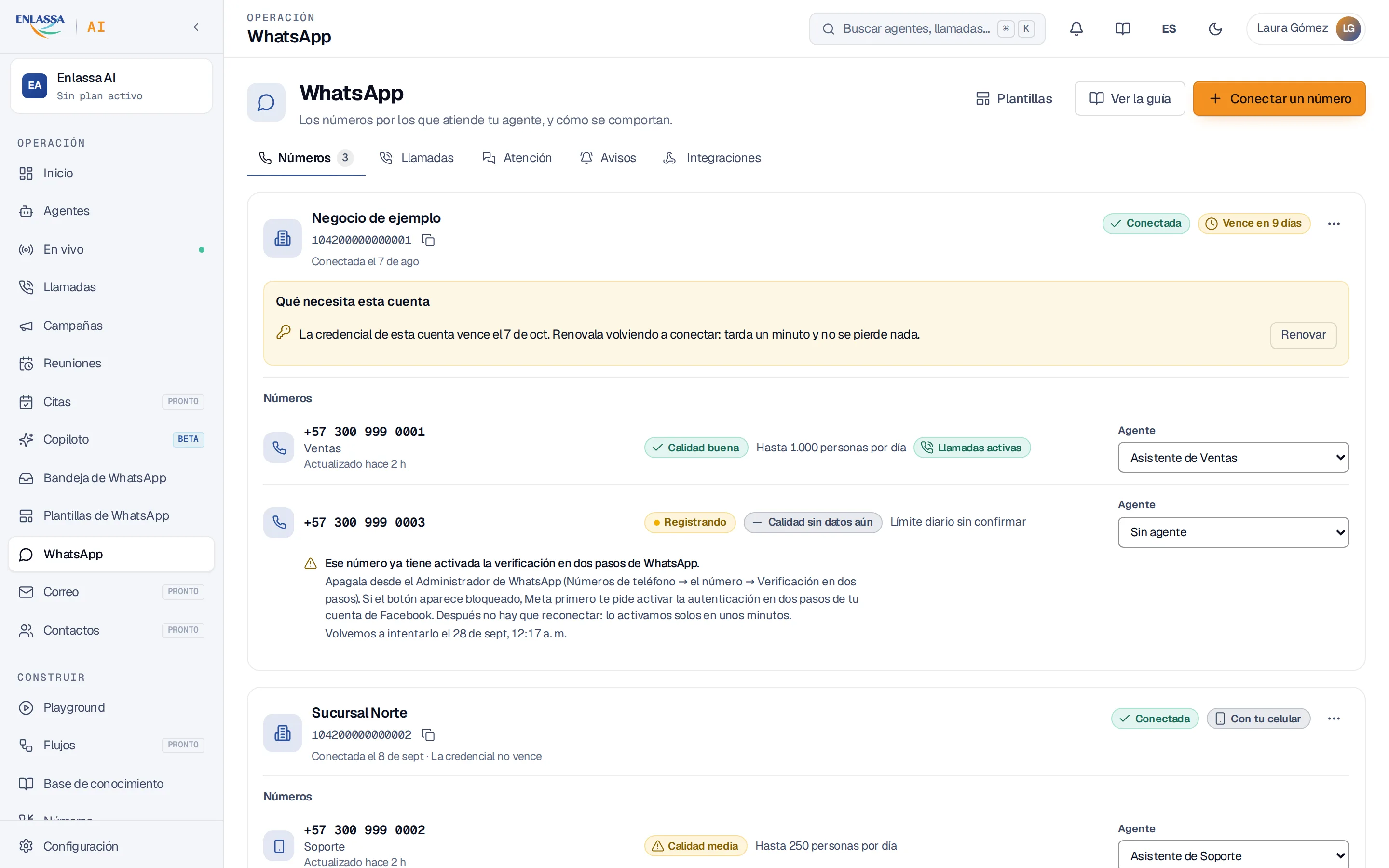Open more options for Sucursal Norte

click(x=1334, y=719)
